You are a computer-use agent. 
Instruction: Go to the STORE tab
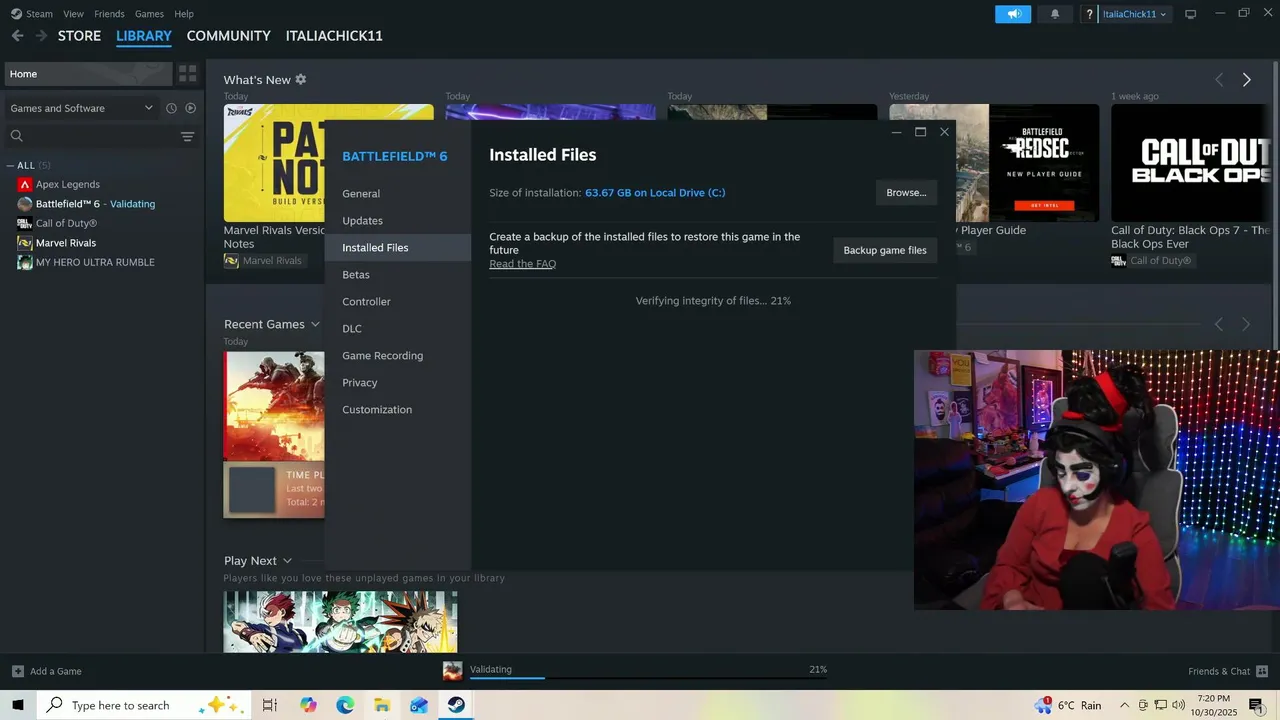79,36
